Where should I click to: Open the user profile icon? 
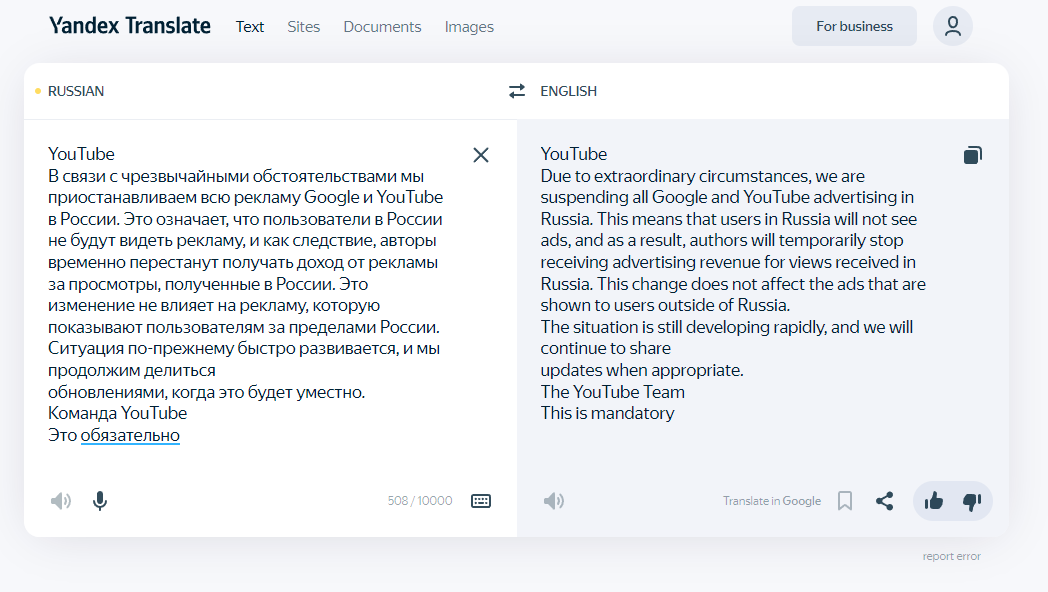952,27
